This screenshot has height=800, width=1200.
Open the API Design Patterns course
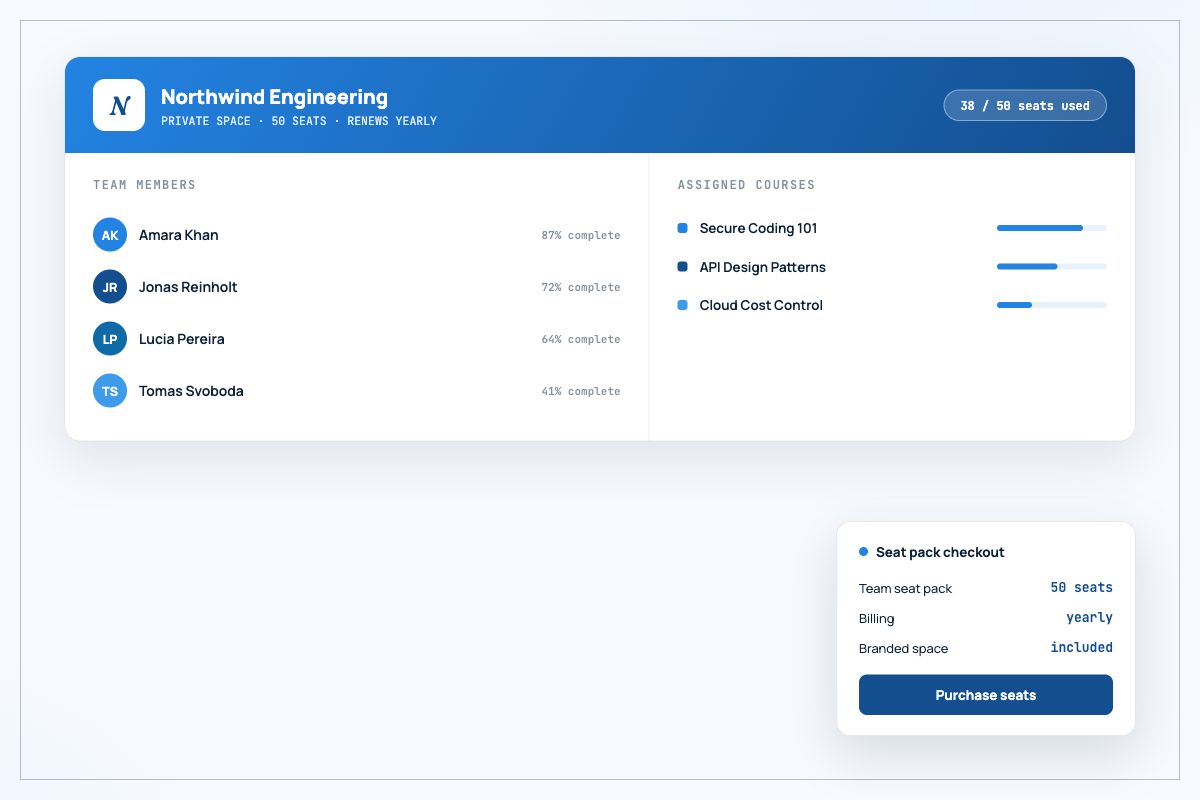point(763,267)
